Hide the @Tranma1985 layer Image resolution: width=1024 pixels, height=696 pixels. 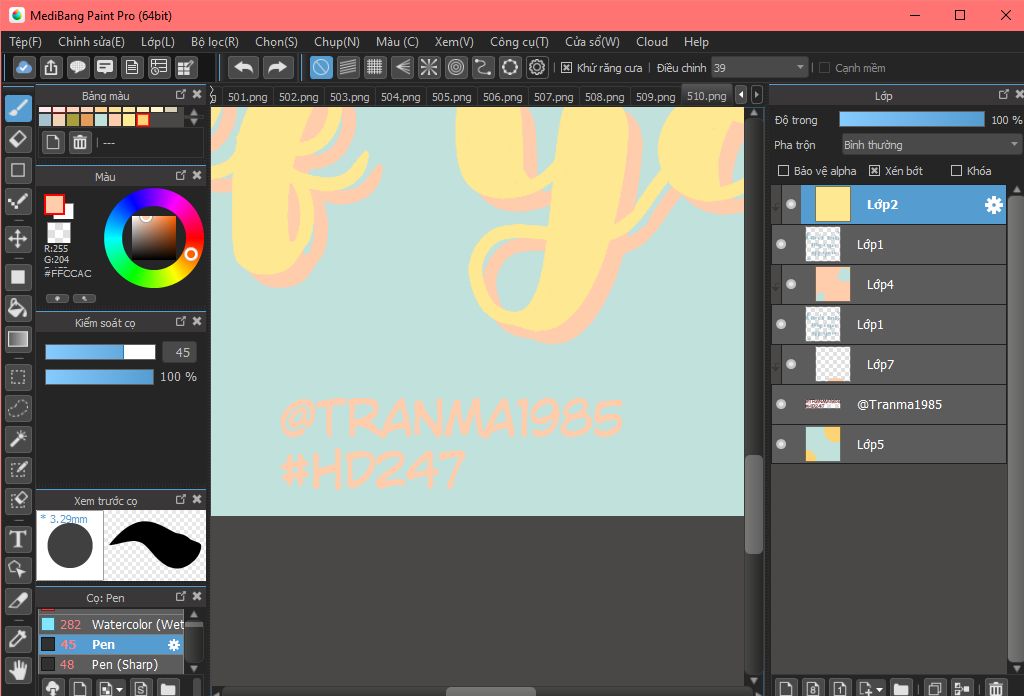pos(781,404)
